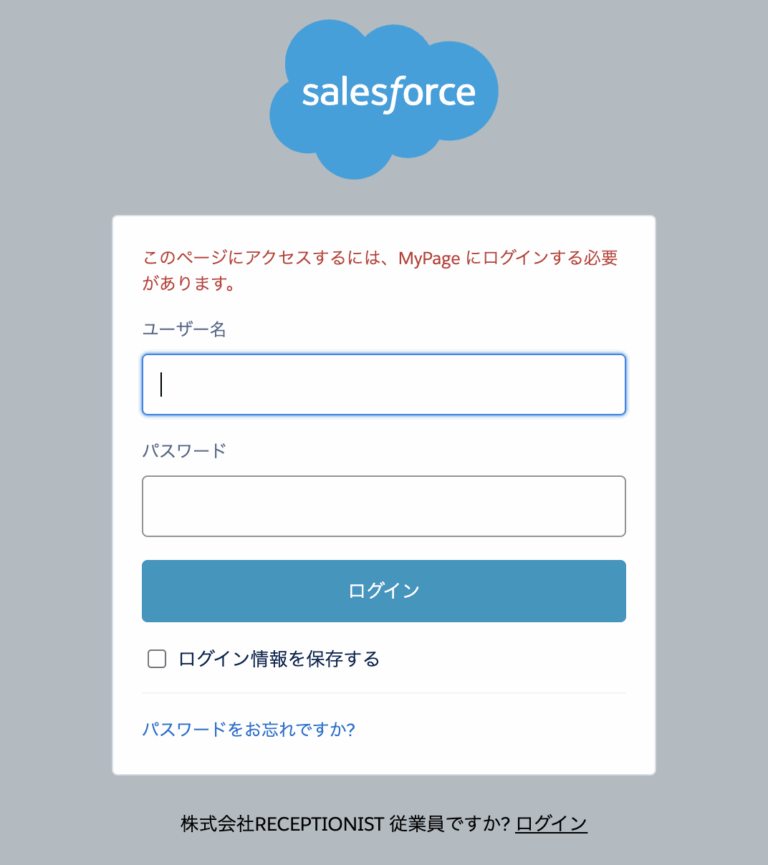Click inside the ユーザー名 field
Screen dimensions: 768x865
pyautogui.click(x=384, y=384)
